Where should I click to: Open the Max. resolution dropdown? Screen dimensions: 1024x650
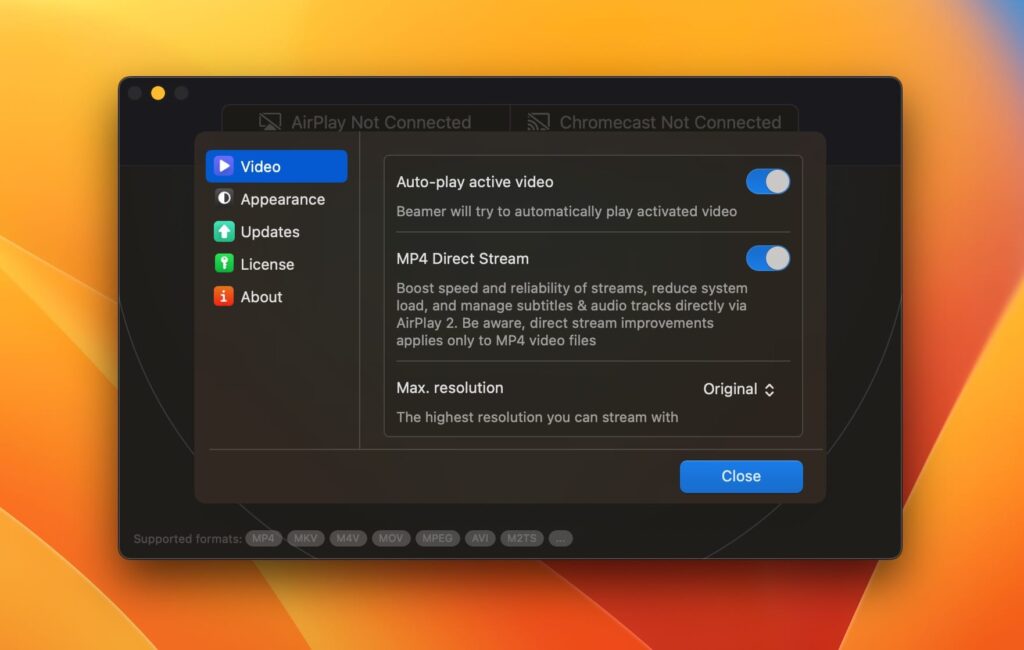(x=740, y=389)
